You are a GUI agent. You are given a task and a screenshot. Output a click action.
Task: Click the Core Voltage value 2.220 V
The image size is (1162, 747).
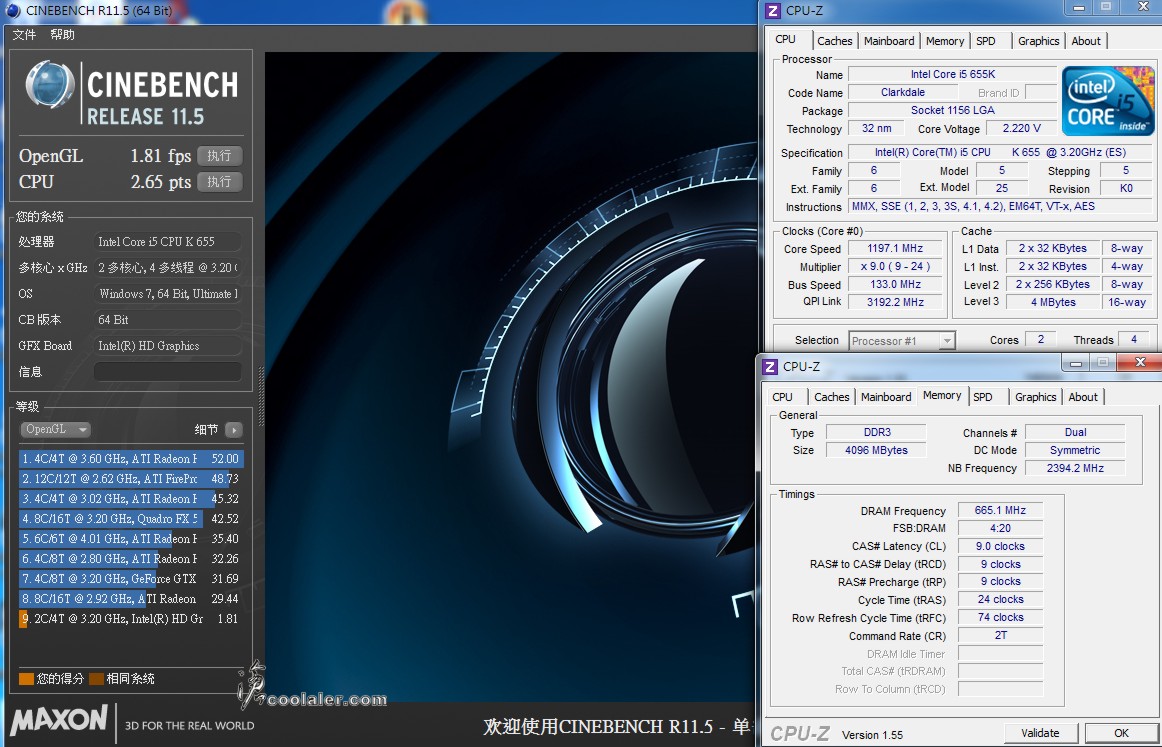point(1022,128)
